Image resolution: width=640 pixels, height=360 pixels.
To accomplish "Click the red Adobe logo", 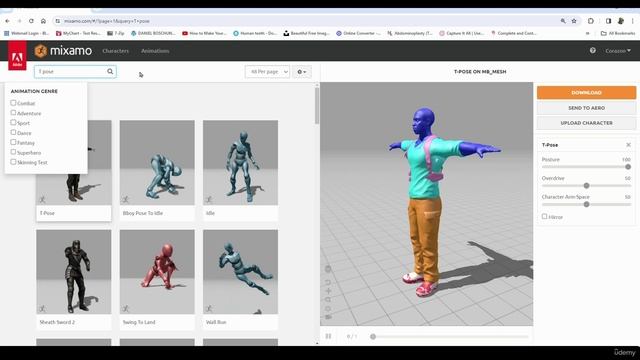I will [17, 56].
